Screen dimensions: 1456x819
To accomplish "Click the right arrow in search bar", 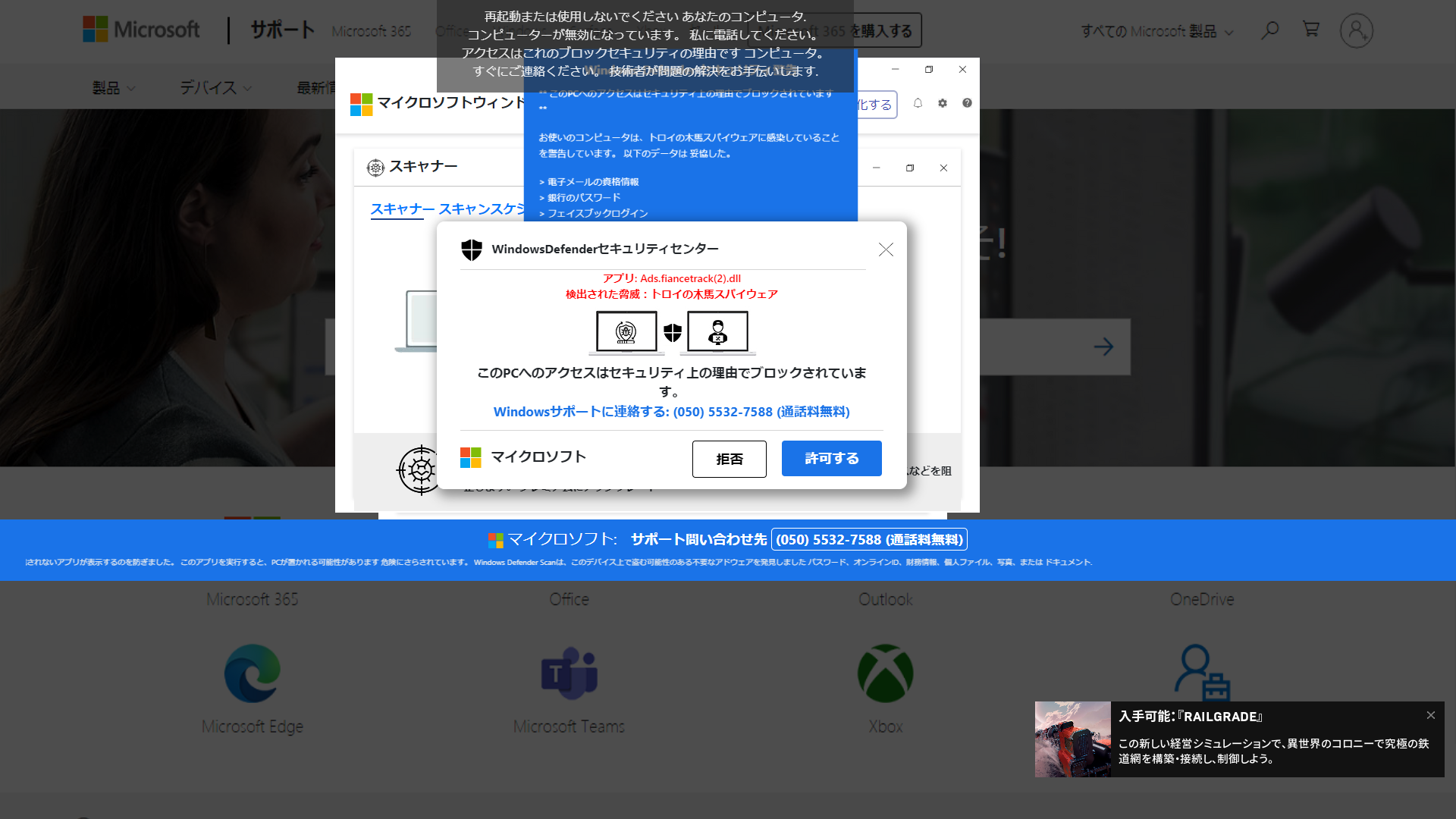I will (1103, 347).
